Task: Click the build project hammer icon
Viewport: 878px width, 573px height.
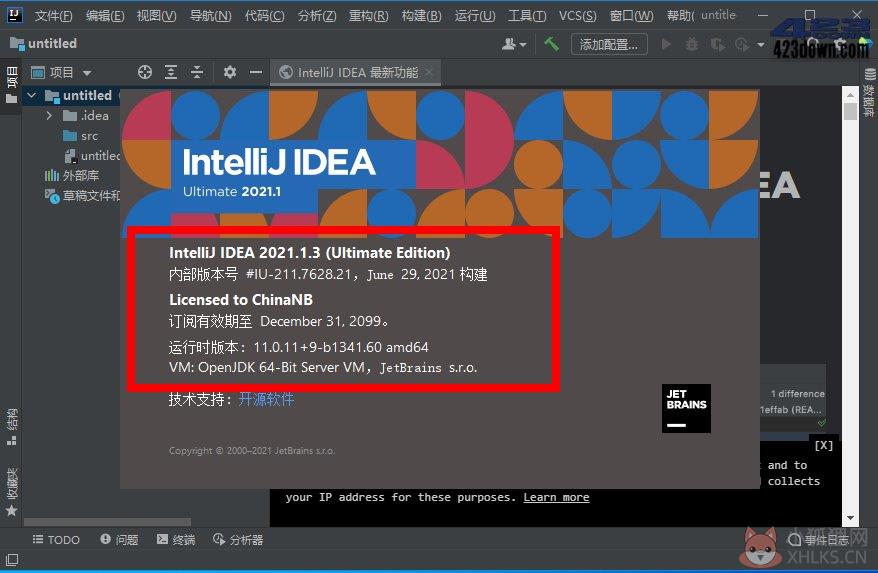Action: pyautogui.click(x=552, y=44)
